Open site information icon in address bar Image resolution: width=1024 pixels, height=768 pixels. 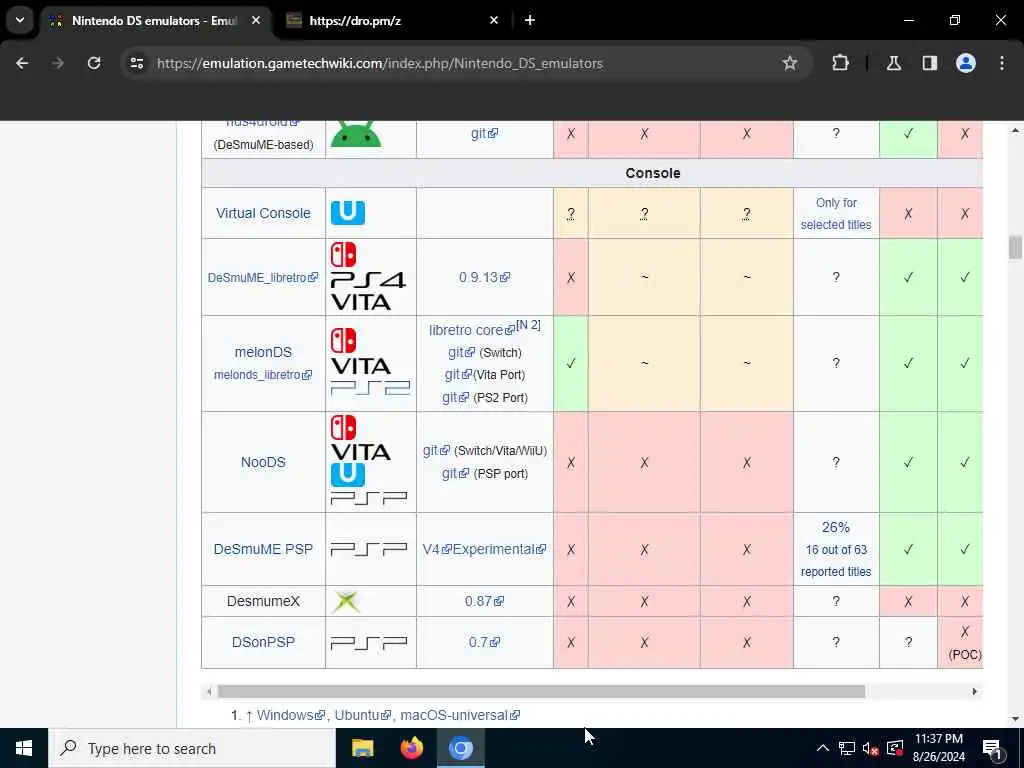click(x=136, y=63)
